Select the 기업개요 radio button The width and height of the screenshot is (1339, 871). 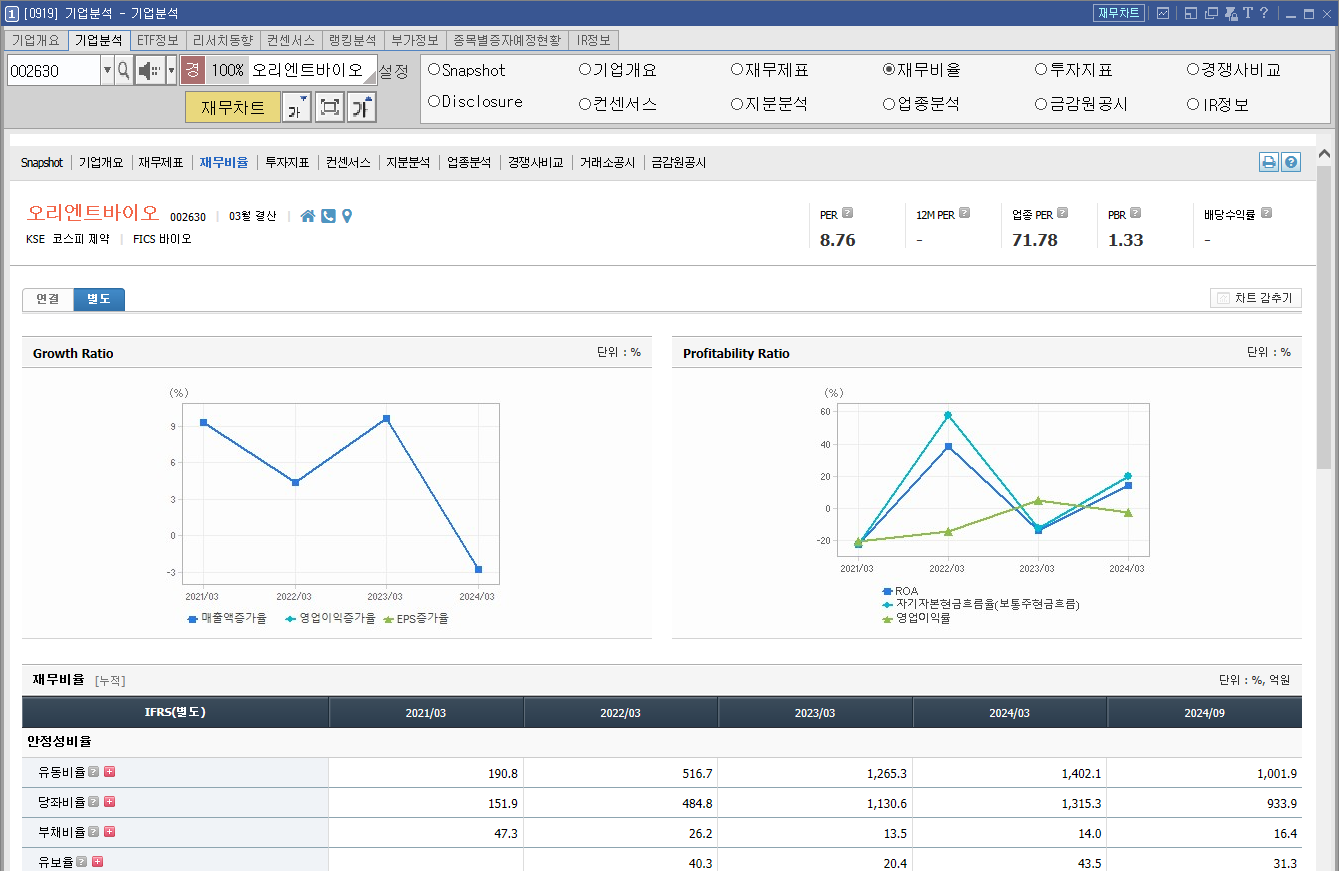click(585, 70)
